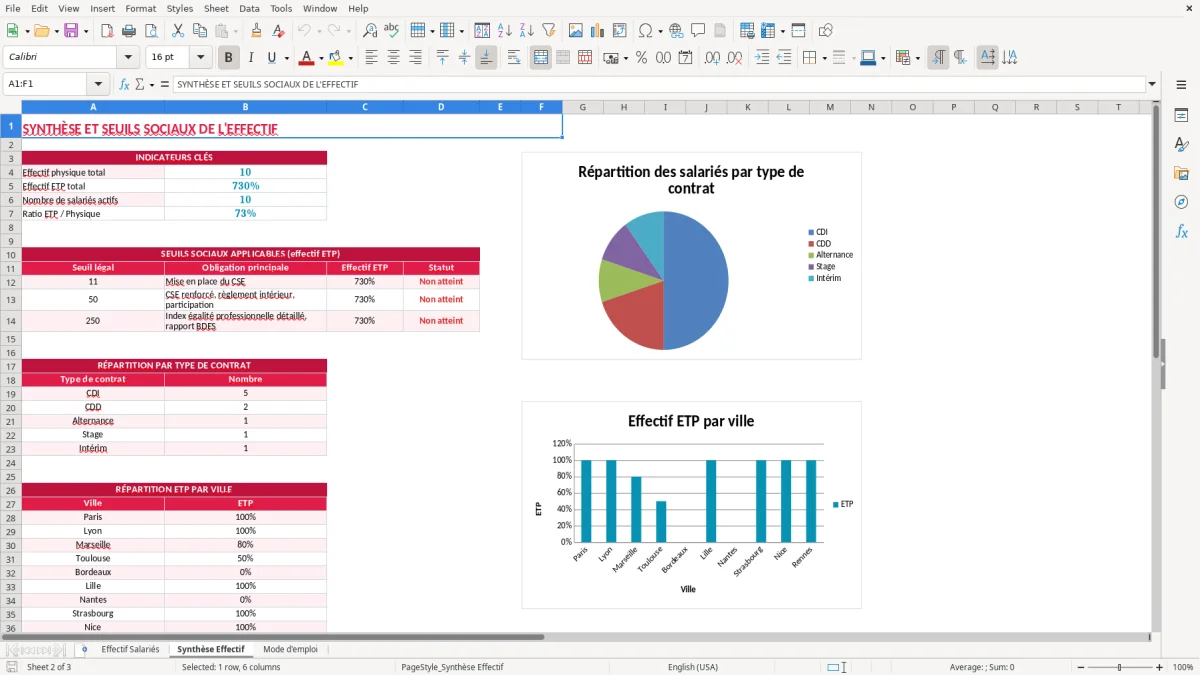Apply the red font color swatch

tap(306, 58)
